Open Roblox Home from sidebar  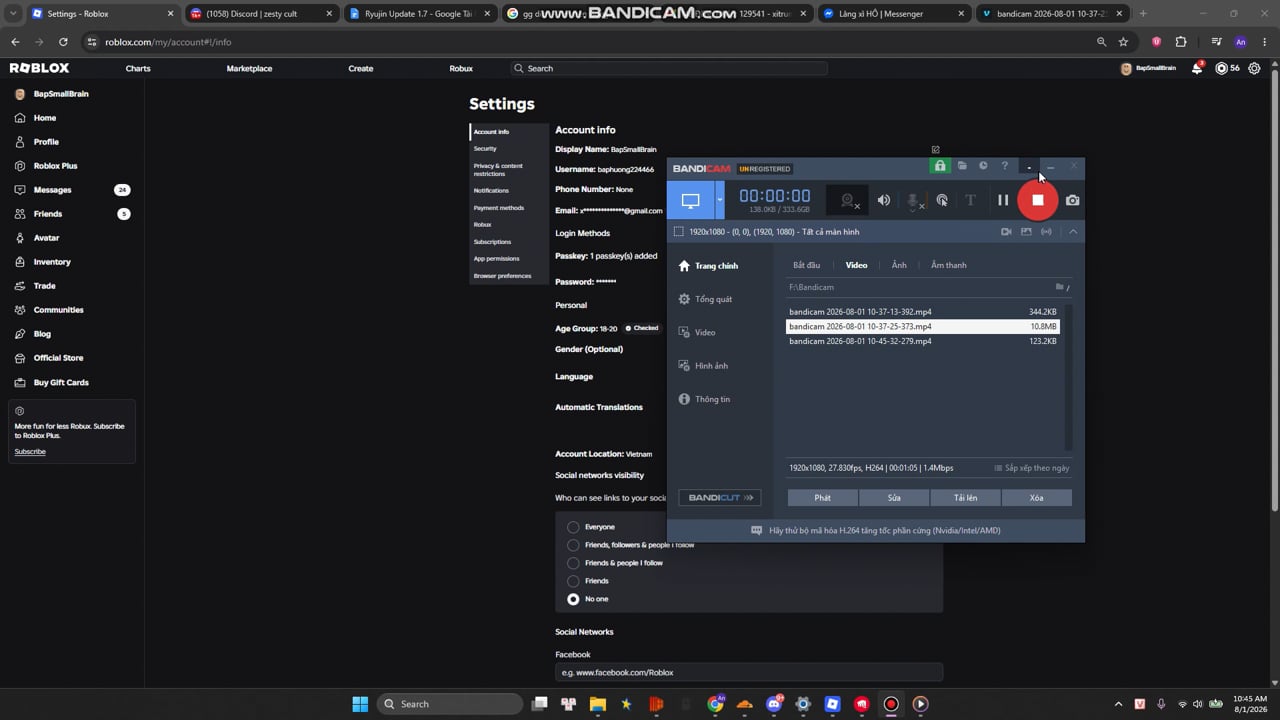click(45, 118)
